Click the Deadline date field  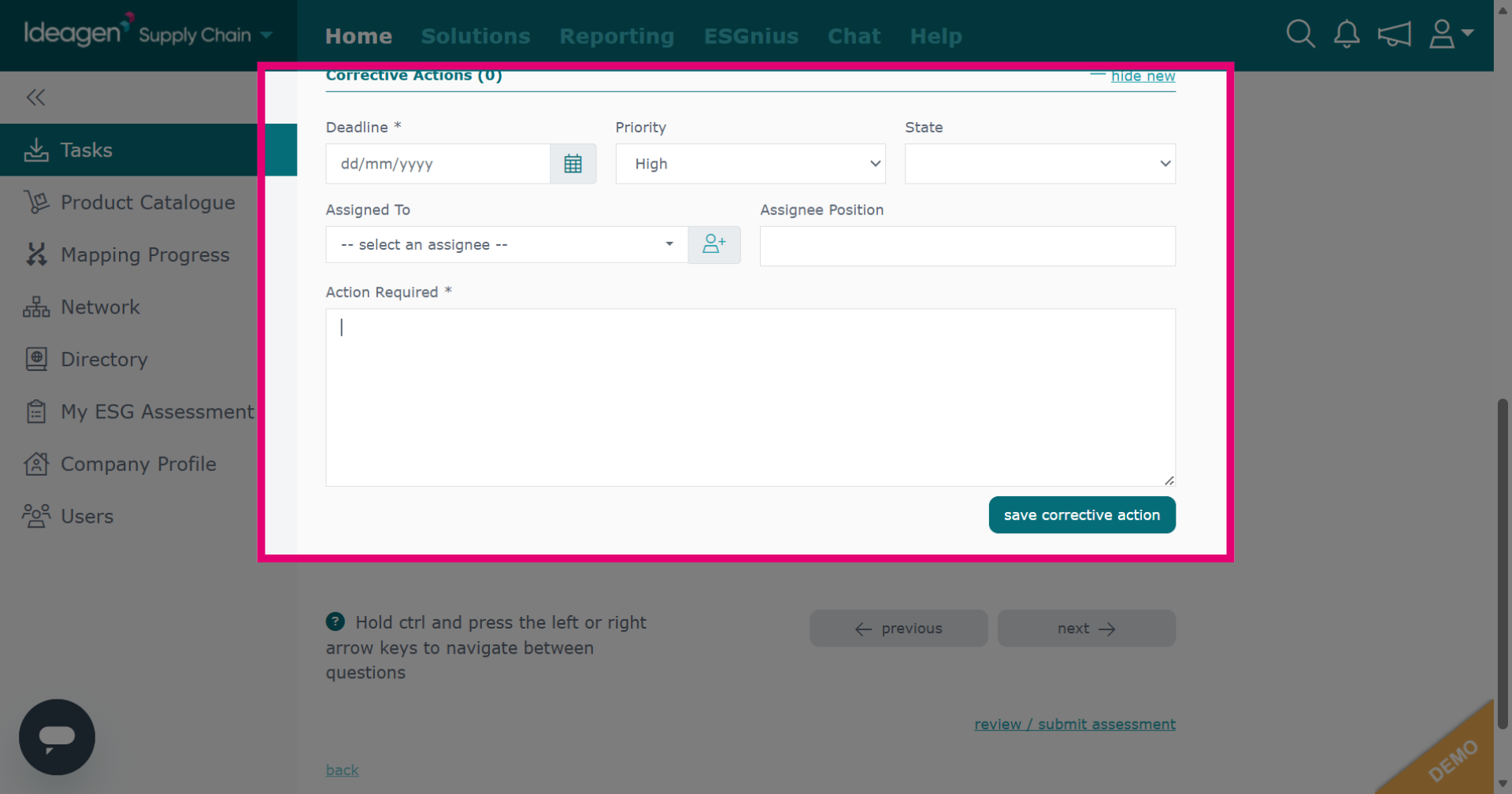(x=438, y=164)
